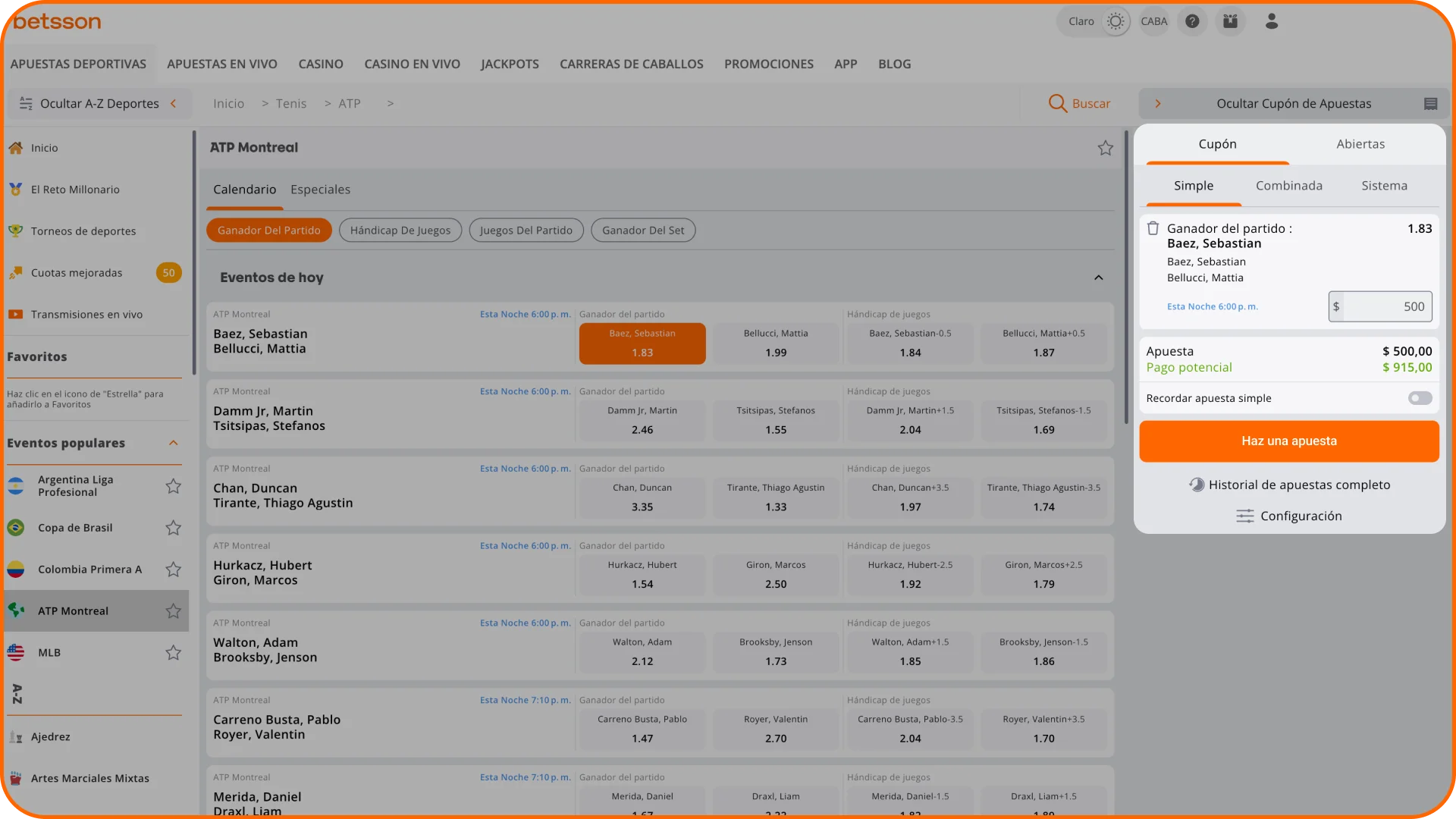Click the Buscar search icon
1456x819 pixels.
(1057, 103)
